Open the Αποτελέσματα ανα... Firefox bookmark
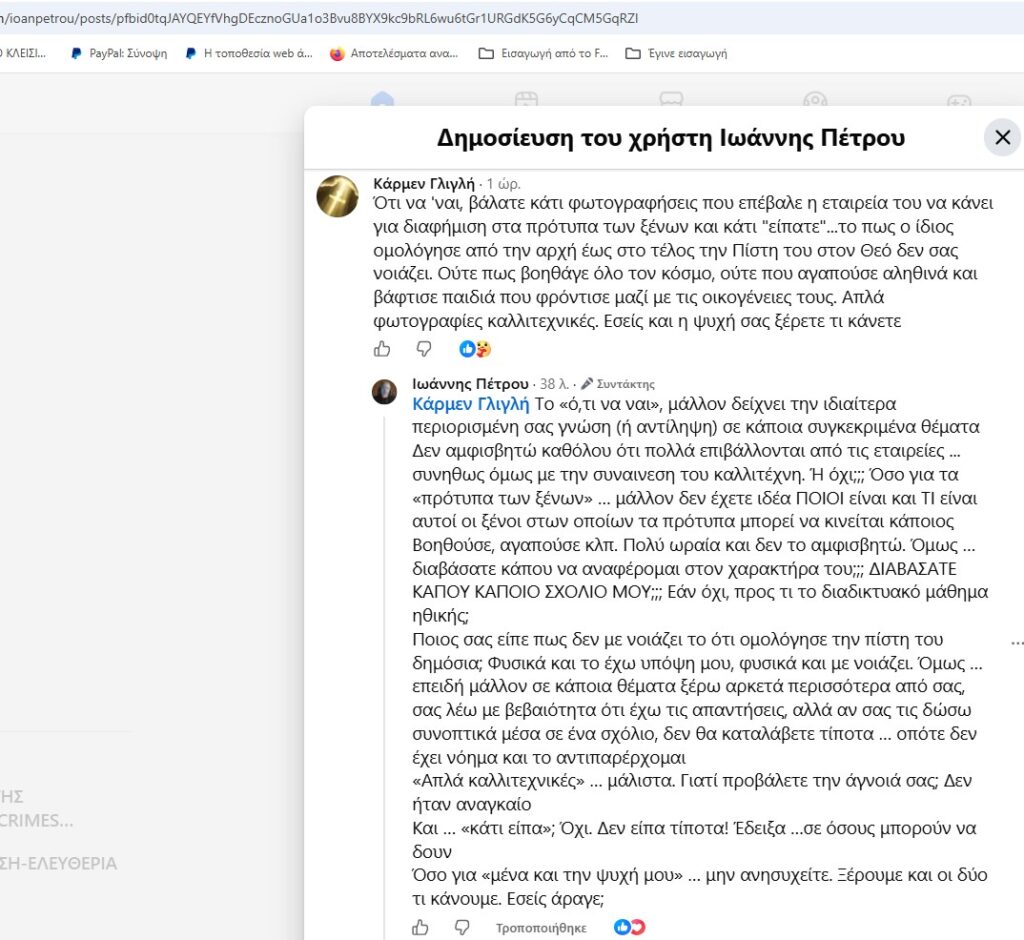Image resolution: width=1024 pixels, height=940 pixels. coord(394,54)
